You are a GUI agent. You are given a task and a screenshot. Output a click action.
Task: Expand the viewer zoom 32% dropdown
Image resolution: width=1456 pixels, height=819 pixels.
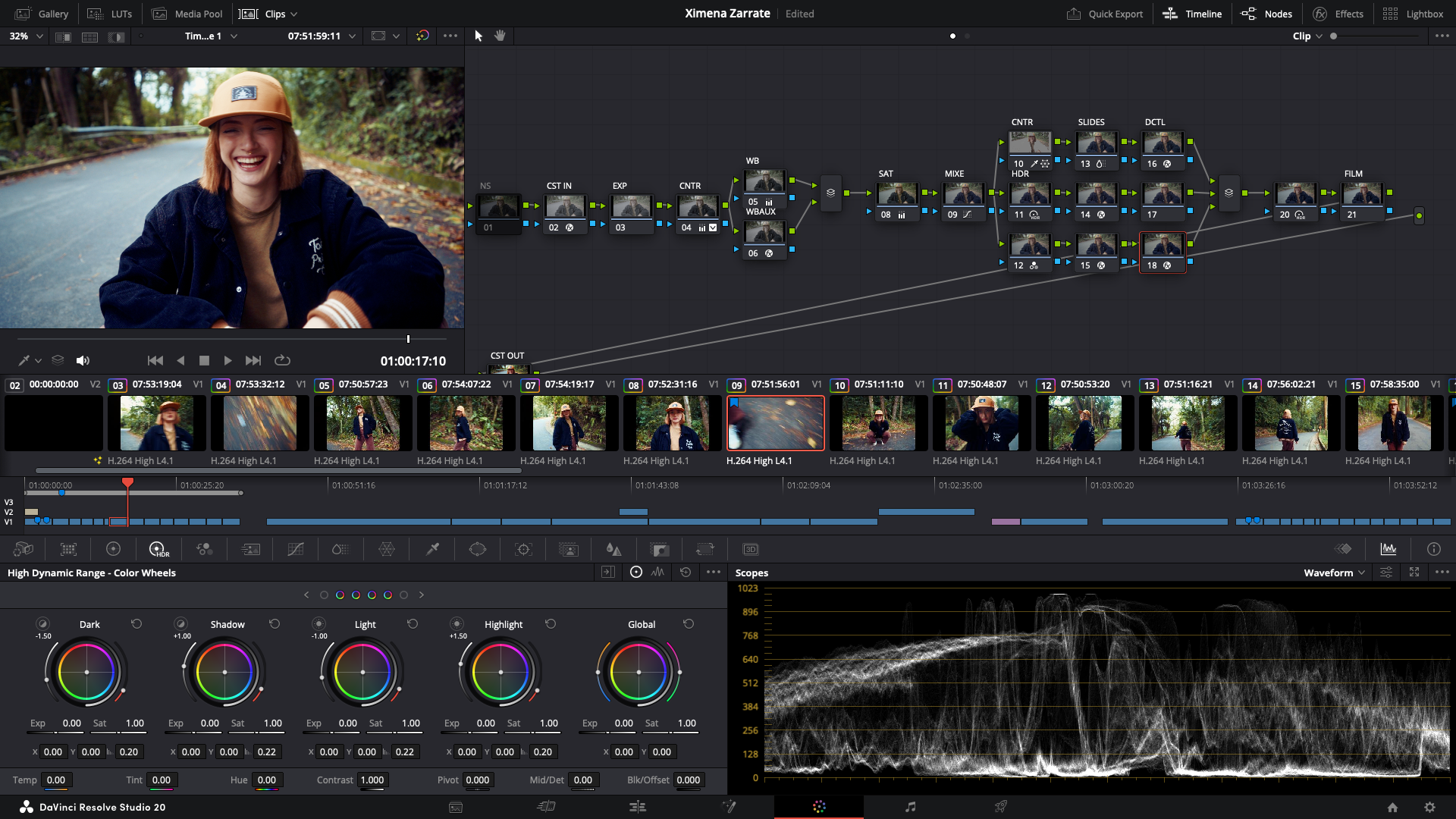tap(39, 36)
